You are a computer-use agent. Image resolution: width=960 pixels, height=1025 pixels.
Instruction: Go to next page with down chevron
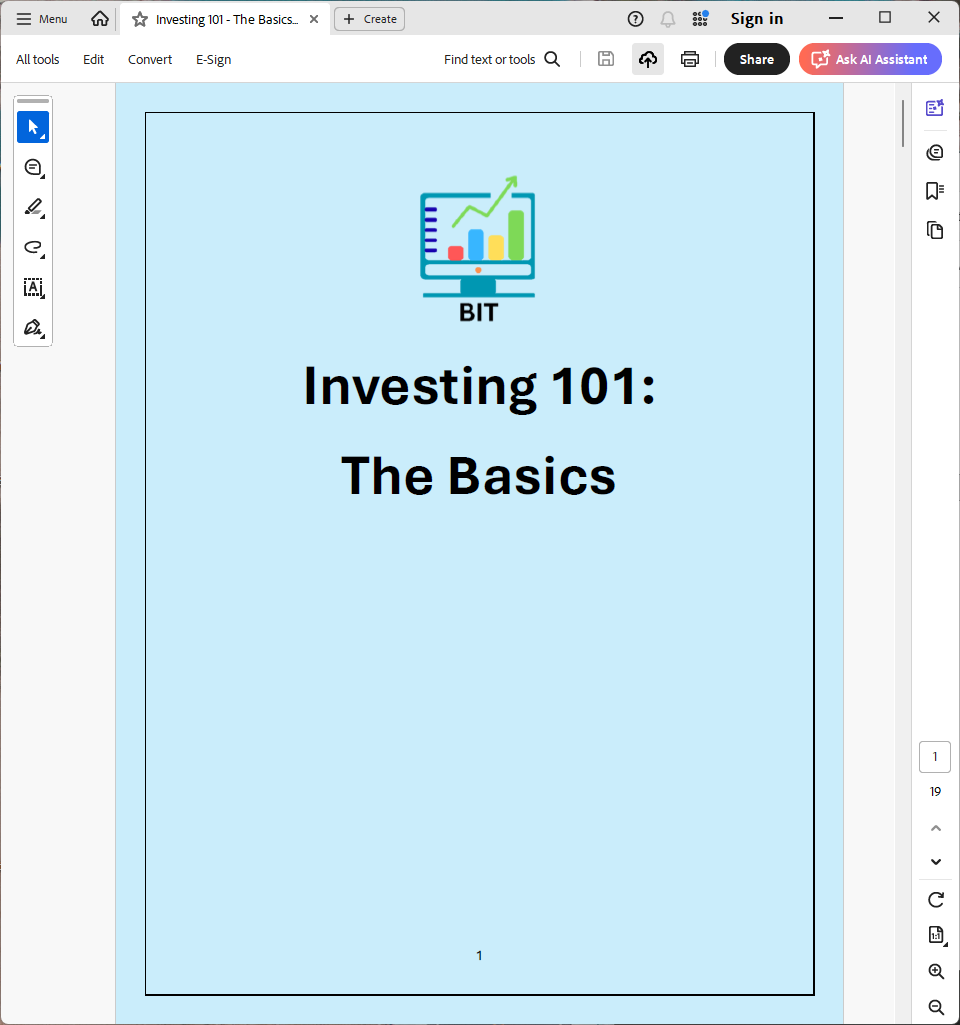pos(935,861)
